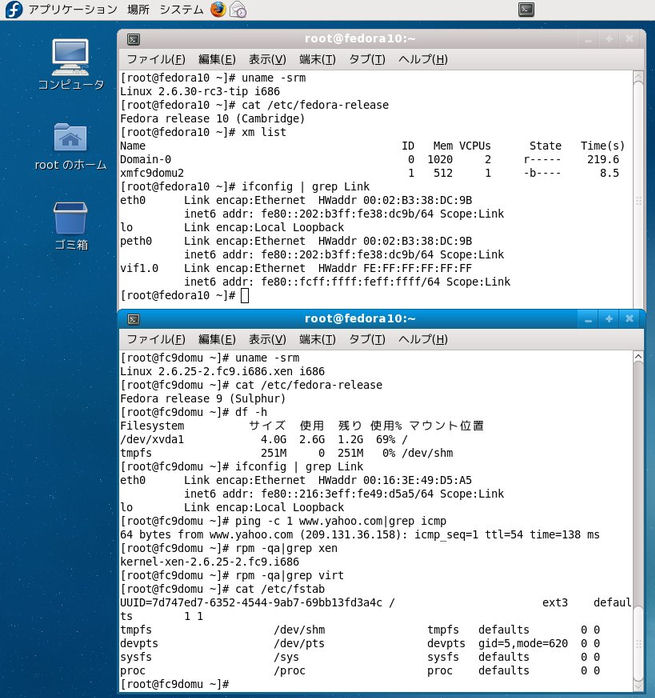Click the 'Filesystem' header in df output
This screenshot has width=655, height=698.
(x=152, y=426)
